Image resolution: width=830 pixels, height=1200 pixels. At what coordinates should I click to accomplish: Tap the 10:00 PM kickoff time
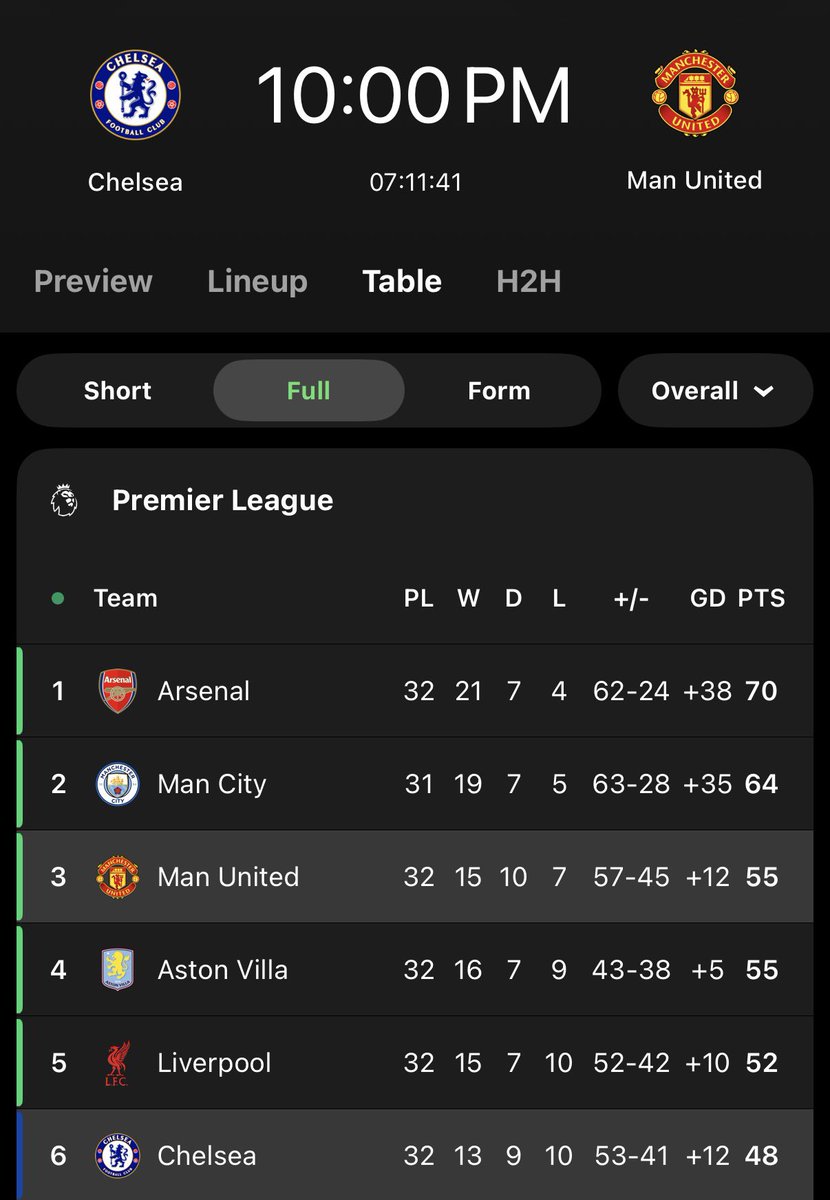click(x=414, y=95)
